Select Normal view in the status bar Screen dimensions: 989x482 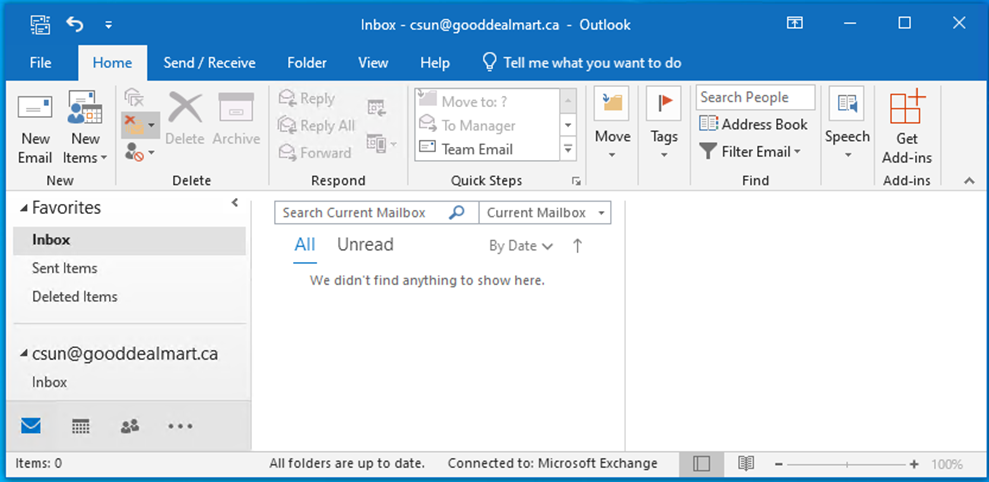pos(701,464)
